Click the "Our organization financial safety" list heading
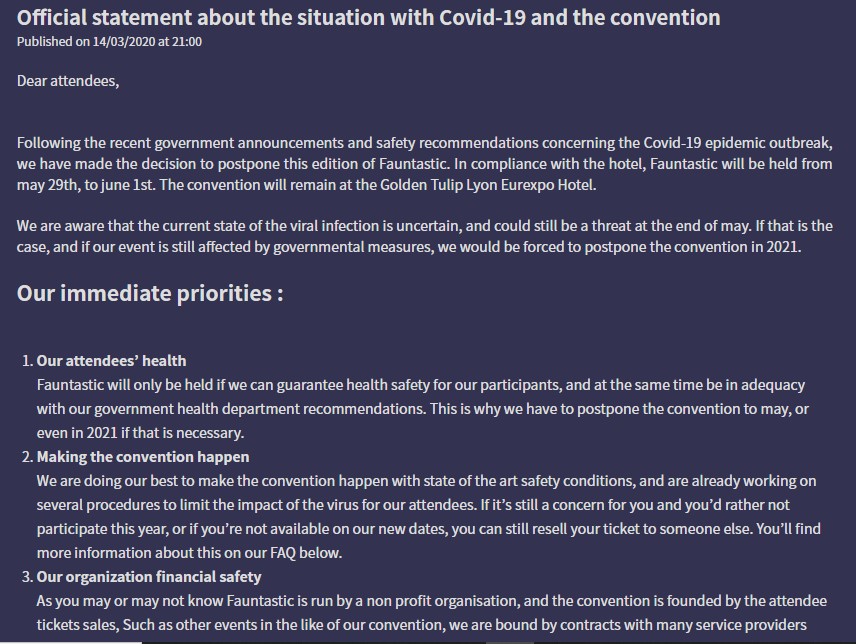 pos(149,577)
